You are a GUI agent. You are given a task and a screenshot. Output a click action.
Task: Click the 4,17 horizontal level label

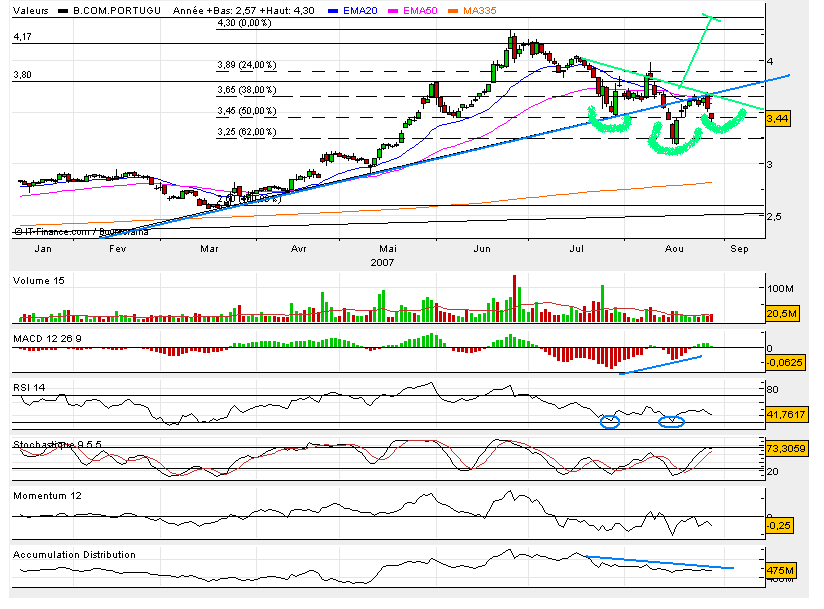23,37
